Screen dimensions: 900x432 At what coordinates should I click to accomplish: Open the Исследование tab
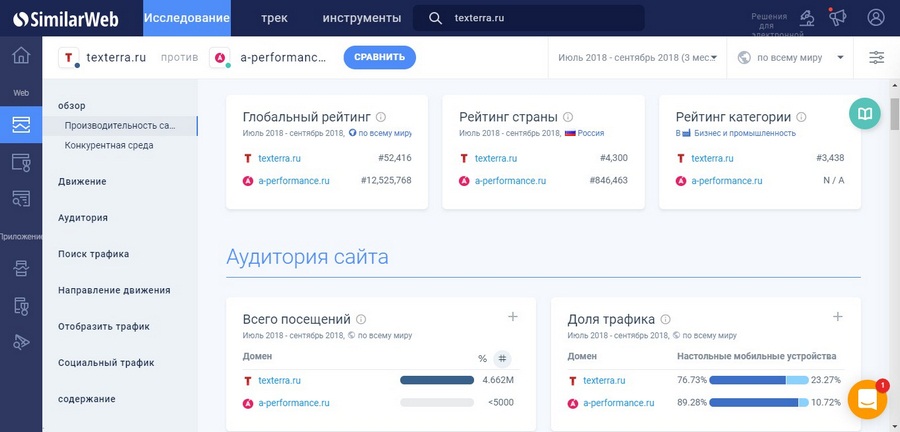click(x=187, y=18)
